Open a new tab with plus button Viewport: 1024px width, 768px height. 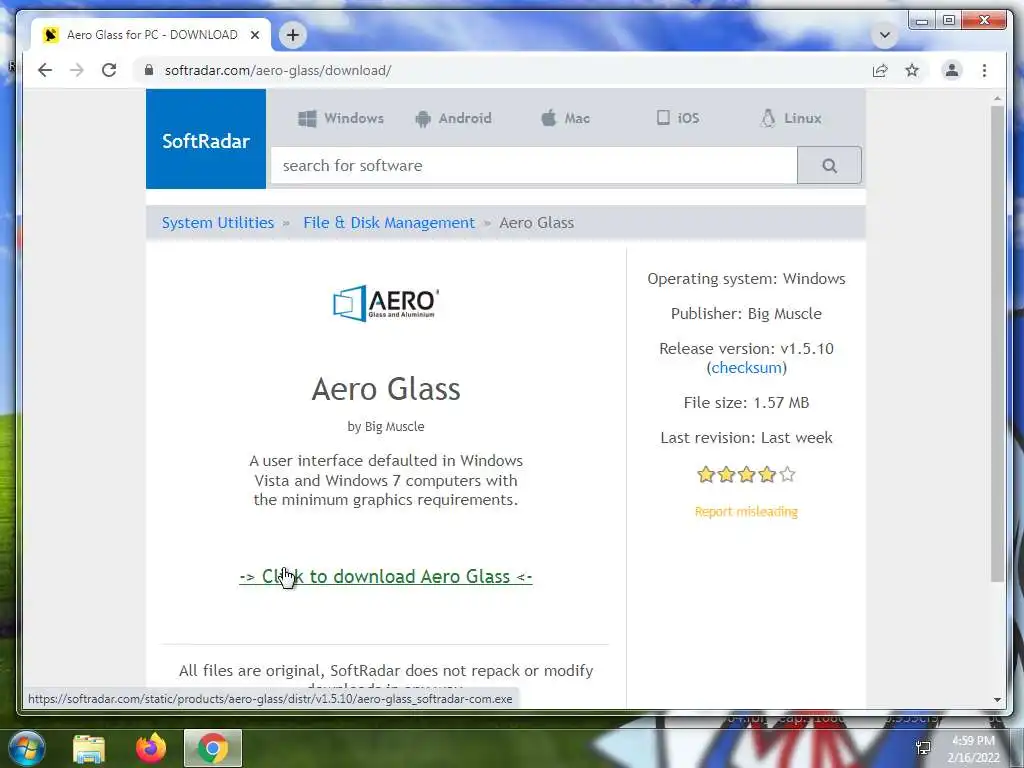(293, 35)
